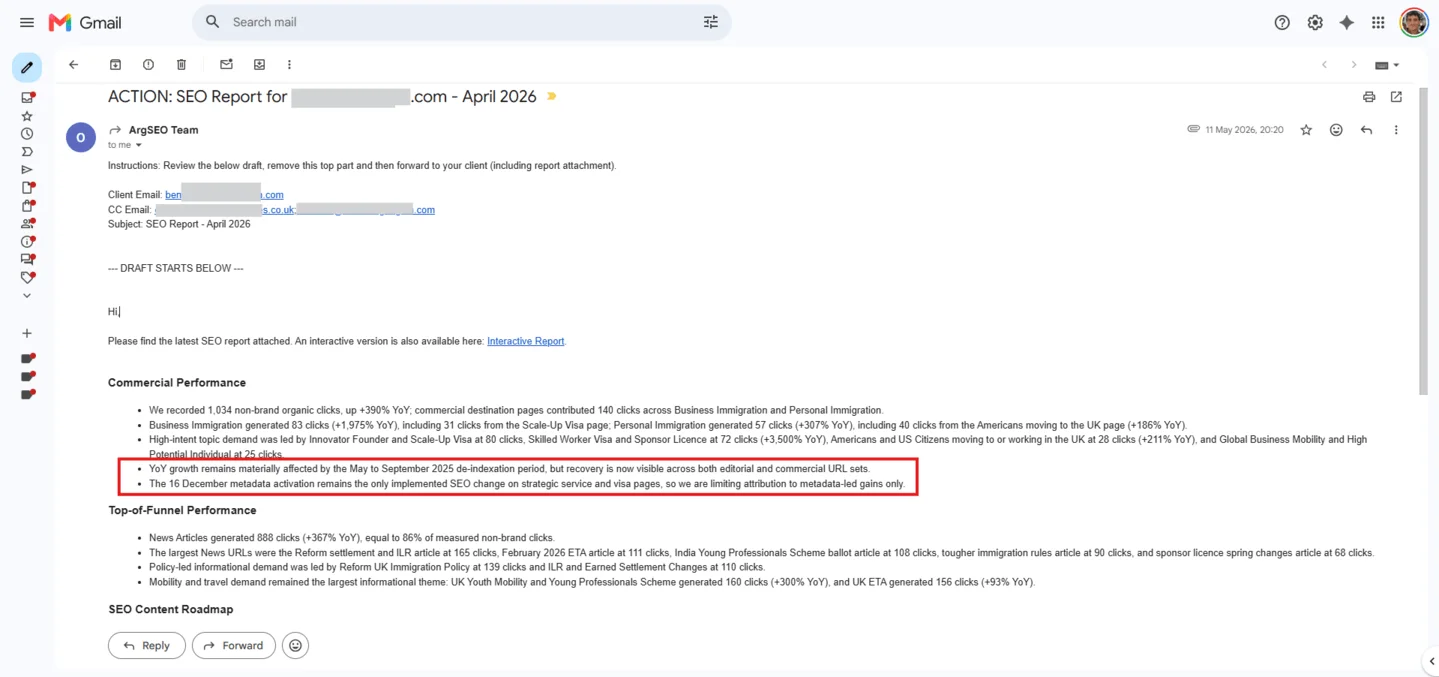
Task: Mark this email as unread
Action: tap(226, 64)
